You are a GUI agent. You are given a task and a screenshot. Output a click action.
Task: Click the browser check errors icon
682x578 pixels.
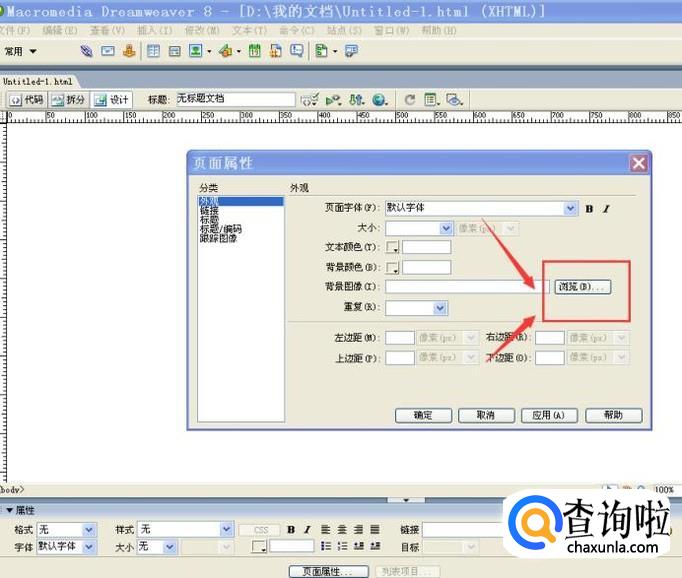(x=310, y=100)
